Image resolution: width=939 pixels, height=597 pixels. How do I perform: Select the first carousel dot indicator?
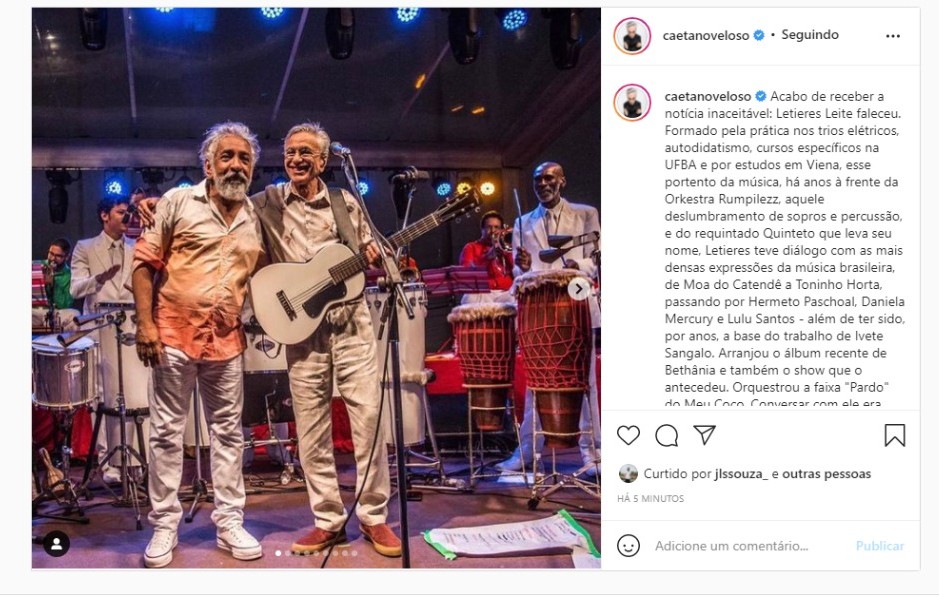click(278, 553)
